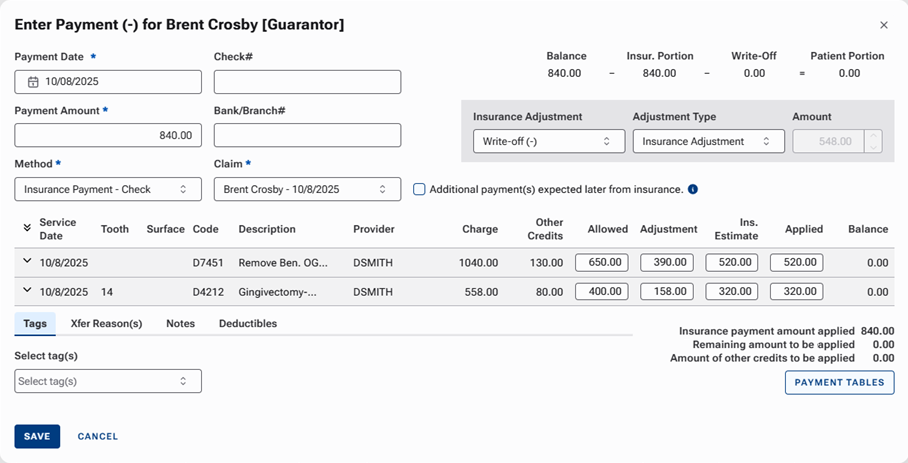Open the Deductibles tab
Viewport: 908px width, 463px height.
pyautogui.click(x=248, y=324)
